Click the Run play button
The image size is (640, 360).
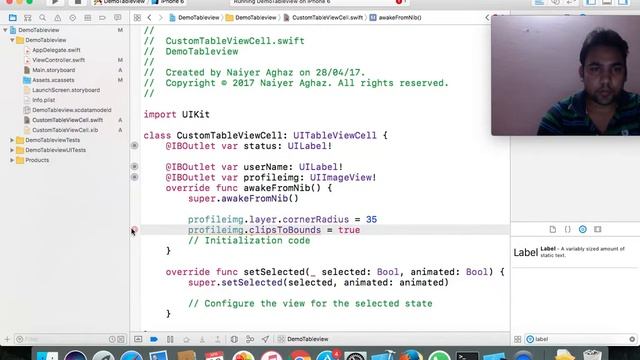[x=55, y=2]
